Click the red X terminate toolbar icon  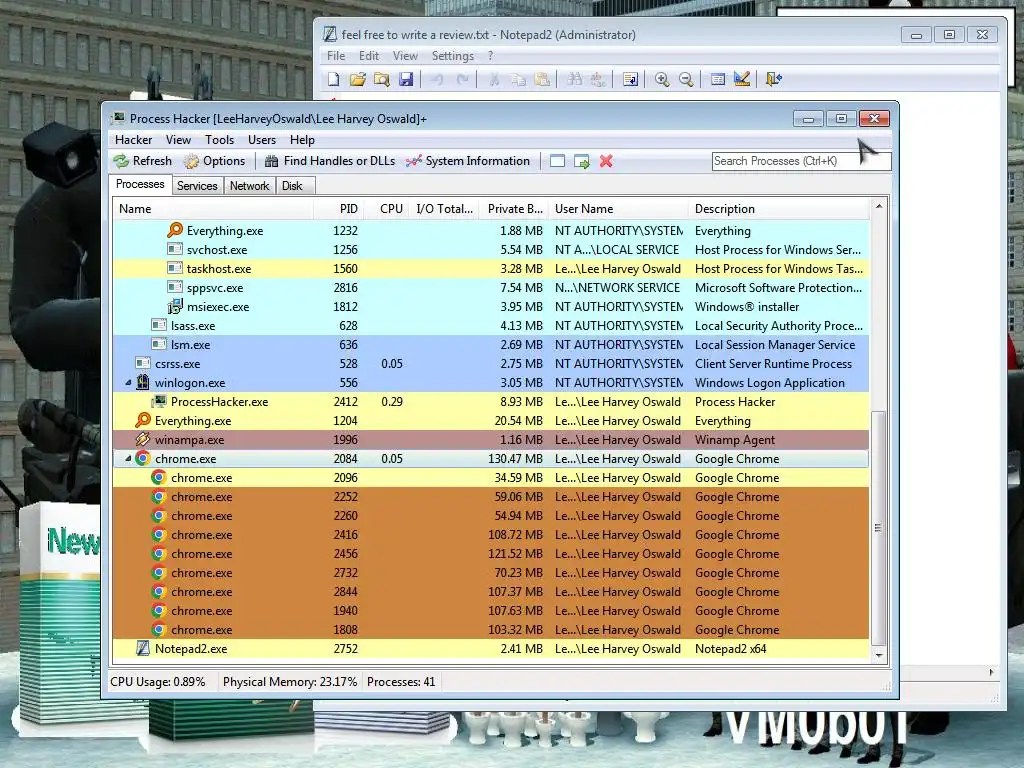[x=606, y=161]
